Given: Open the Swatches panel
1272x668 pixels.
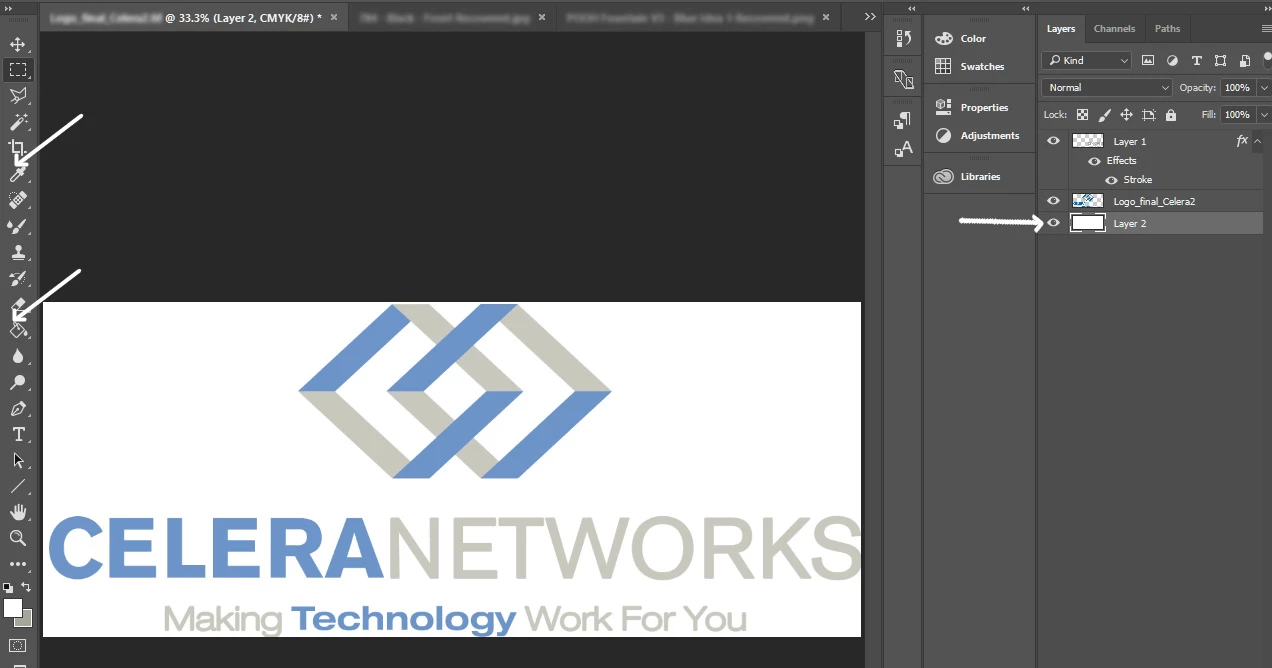Looking at the screenshot, I should pyautogui.click(x=969, y=67).
